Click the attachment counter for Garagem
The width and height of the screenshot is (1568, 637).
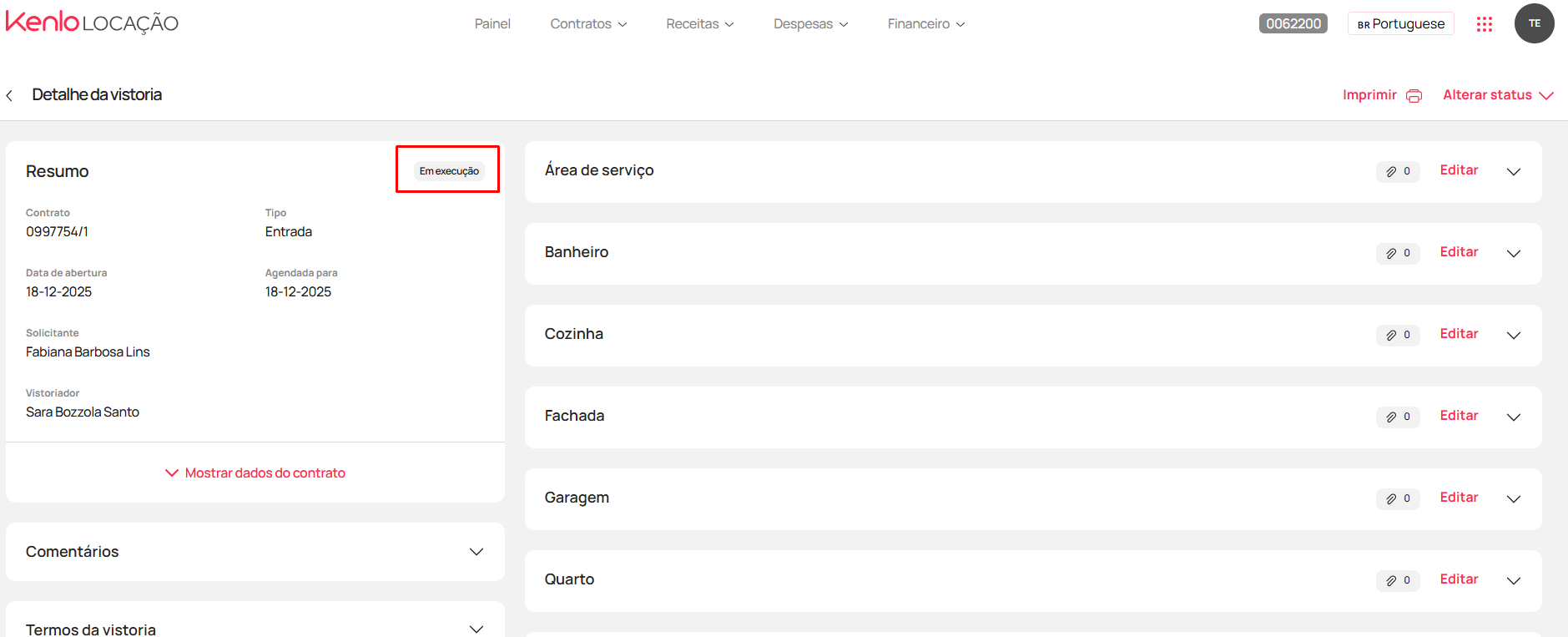[x=1398, y=498]
